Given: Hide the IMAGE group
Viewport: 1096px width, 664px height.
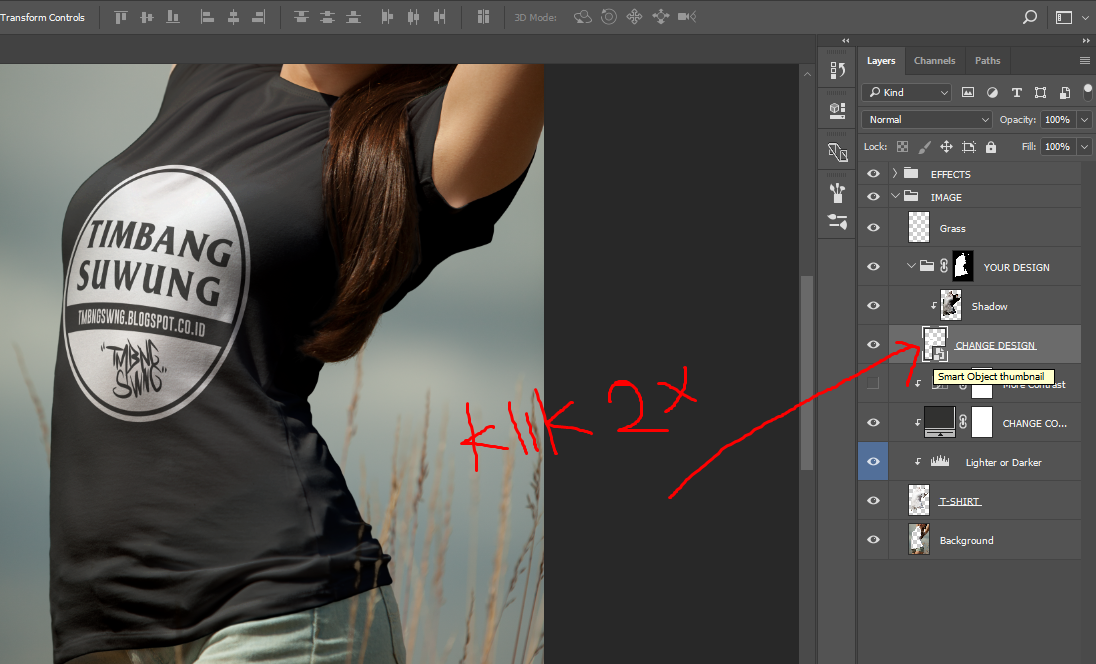Looking at the screenshot, I should 873,197.
